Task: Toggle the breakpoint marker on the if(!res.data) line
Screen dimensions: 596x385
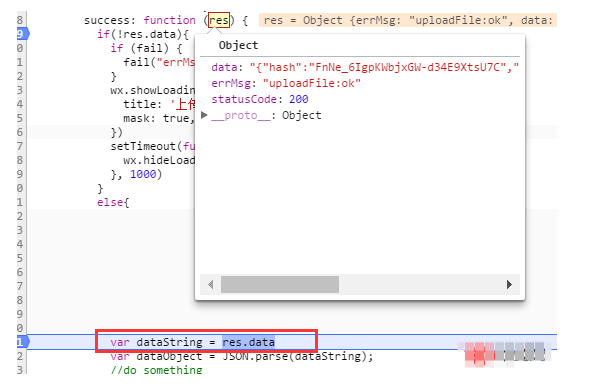Action: (x=22, y=34)
